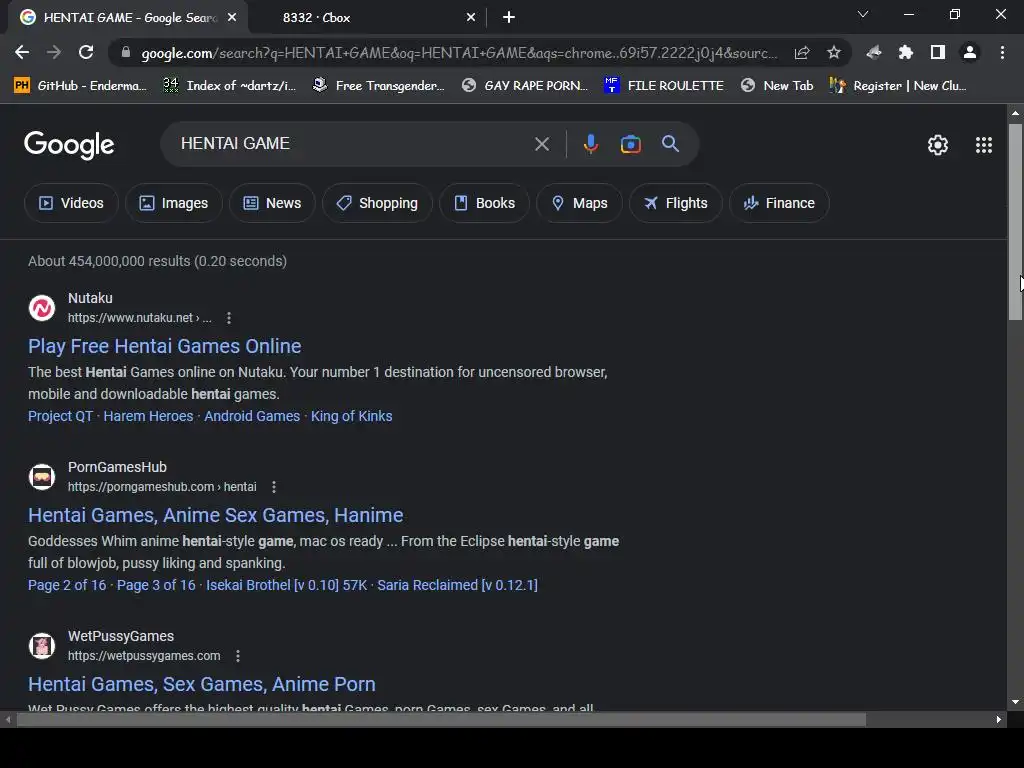This screenshot has height=768, width=1024.
Task: Bookmark this page with the star icon
Action: coord(834,52)
